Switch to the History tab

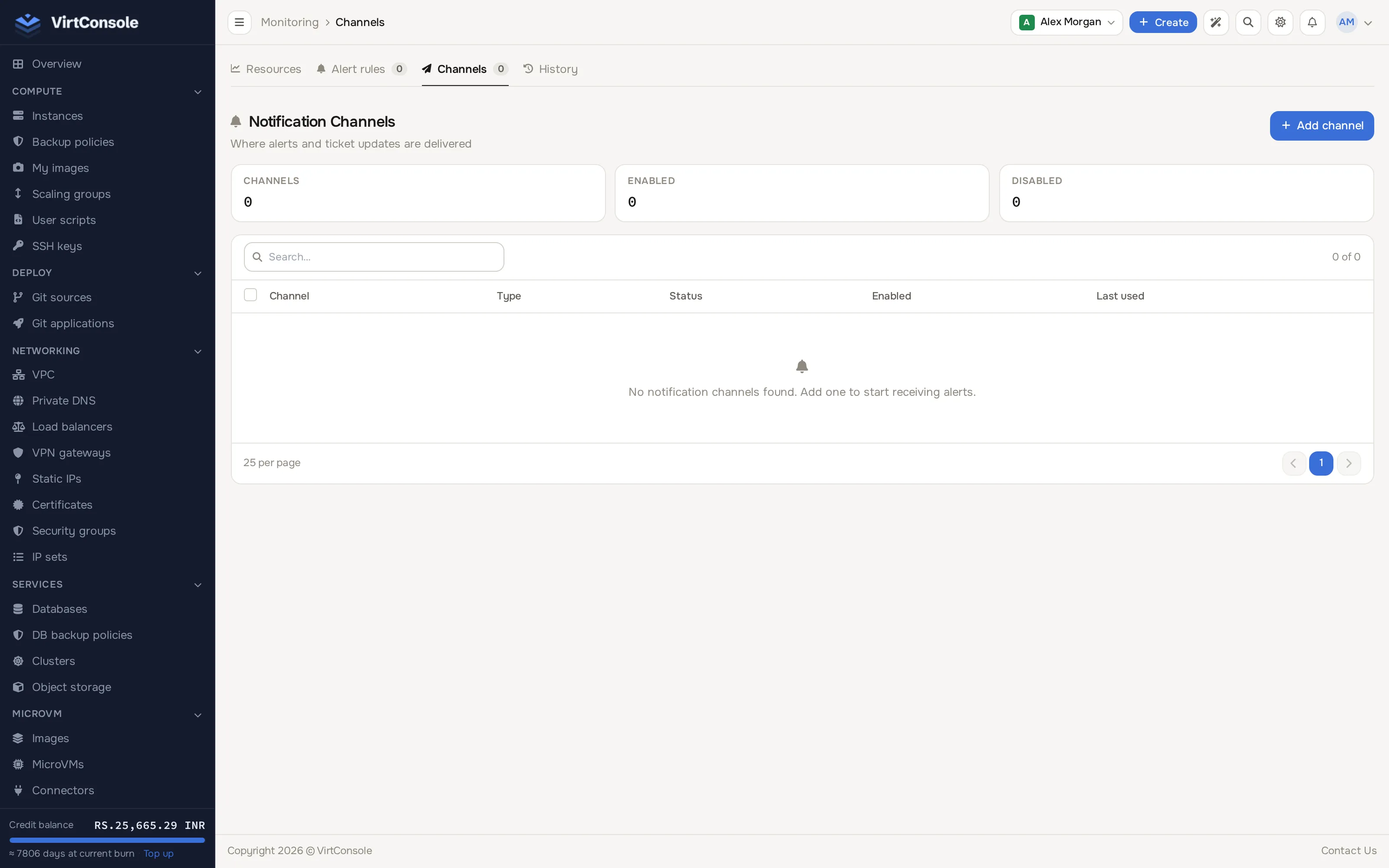click(550, 69)
